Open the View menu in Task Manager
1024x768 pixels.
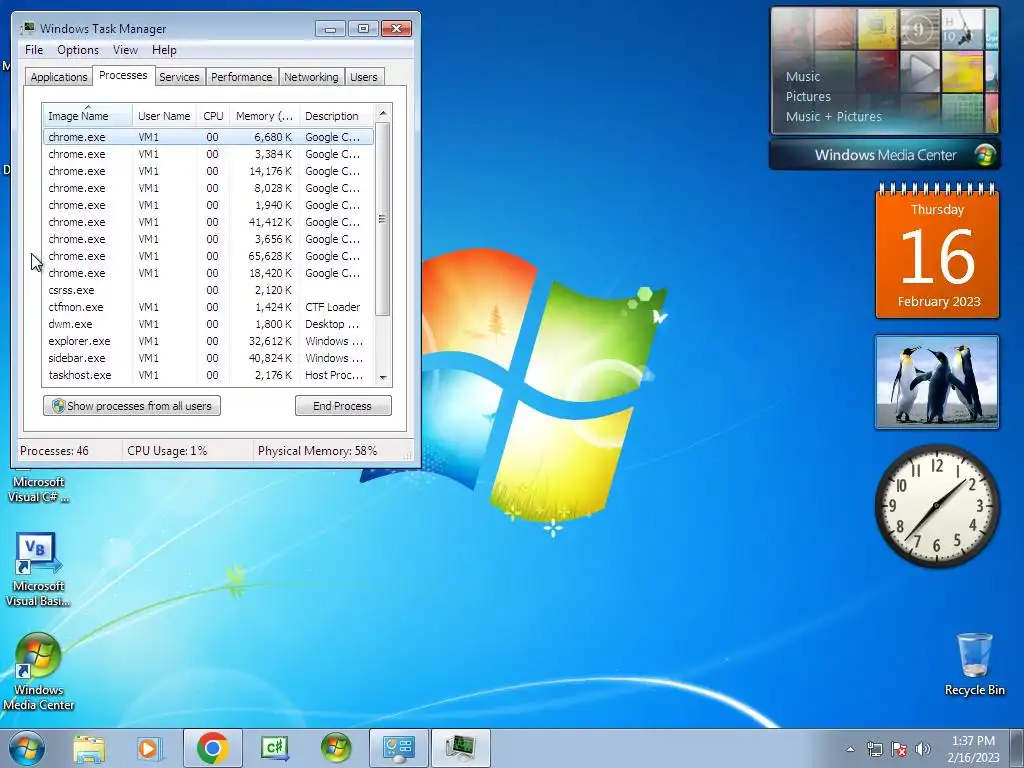click(x=125, y=50)
